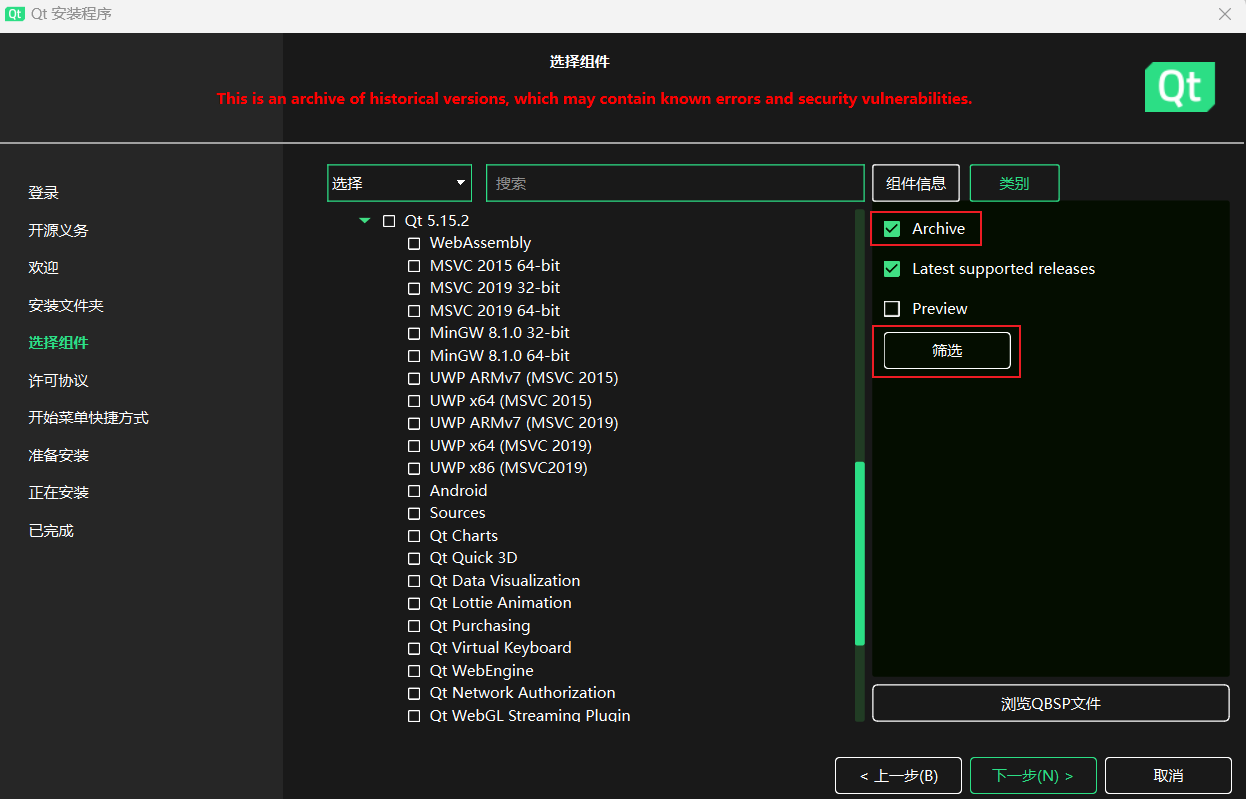Check Qt Virtual Keyboard box
The image size is (1246, 799).
point(414,648)
